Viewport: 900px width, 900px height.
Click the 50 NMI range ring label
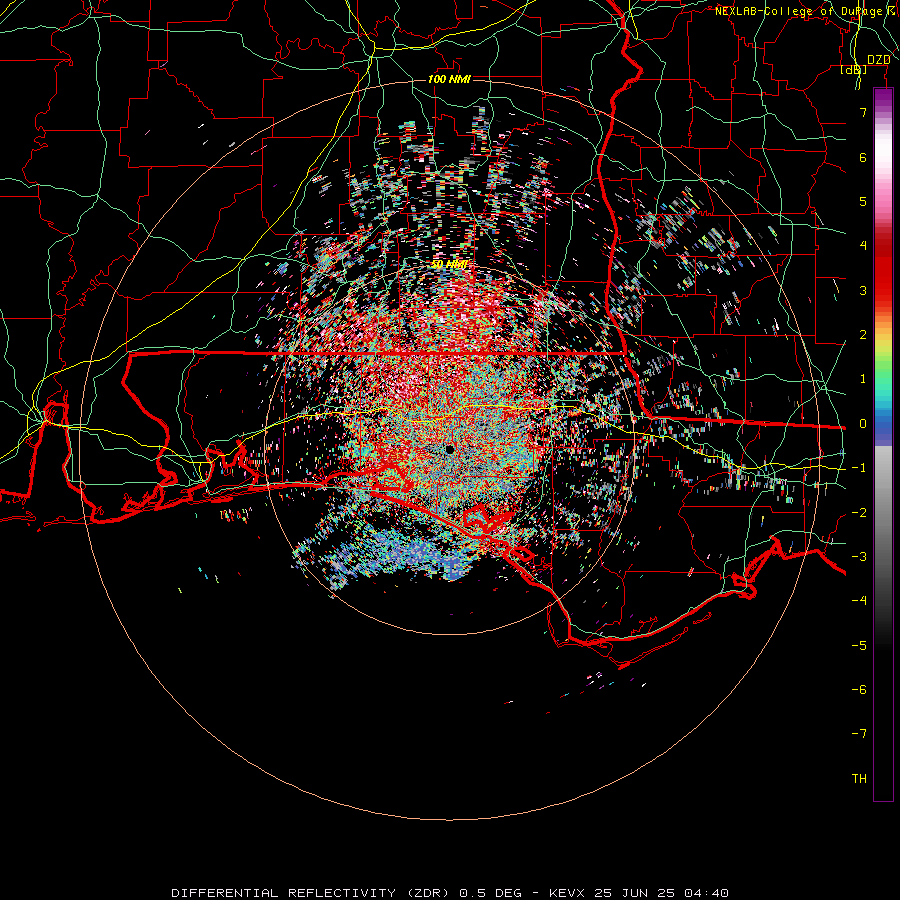pyautogui.click(x=449, y=264)
